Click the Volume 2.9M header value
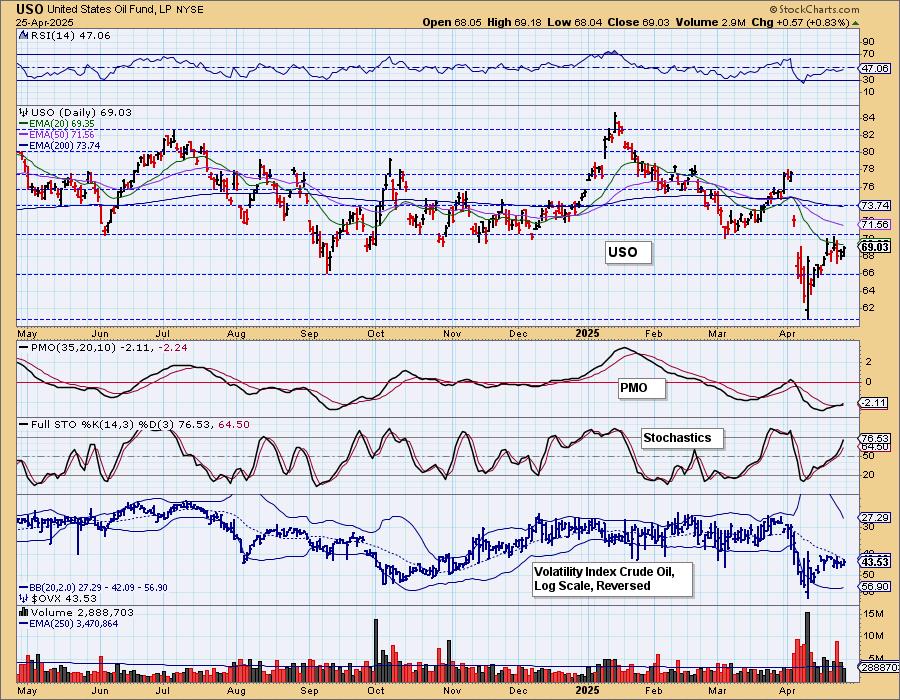Screen dimensions: 900x700 710,22
